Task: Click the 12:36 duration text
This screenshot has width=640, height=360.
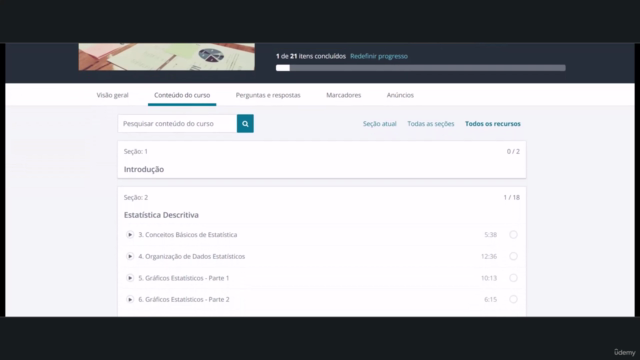Action: (x=489, y=256)
